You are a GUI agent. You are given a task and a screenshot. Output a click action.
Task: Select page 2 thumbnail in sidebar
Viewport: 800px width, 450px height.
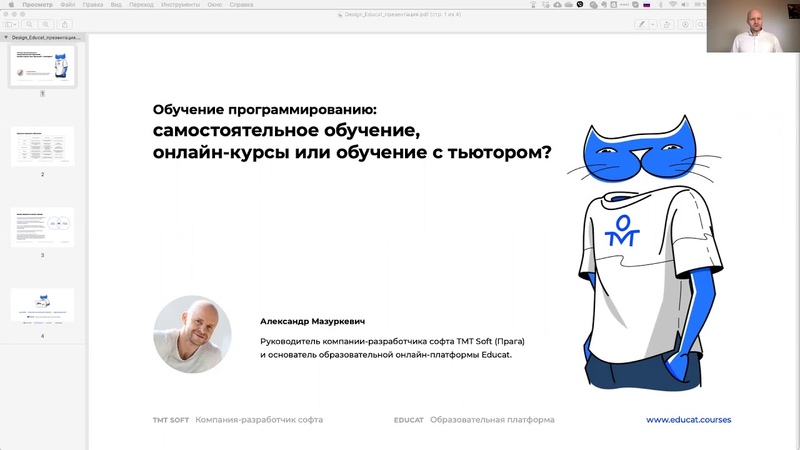42,146
